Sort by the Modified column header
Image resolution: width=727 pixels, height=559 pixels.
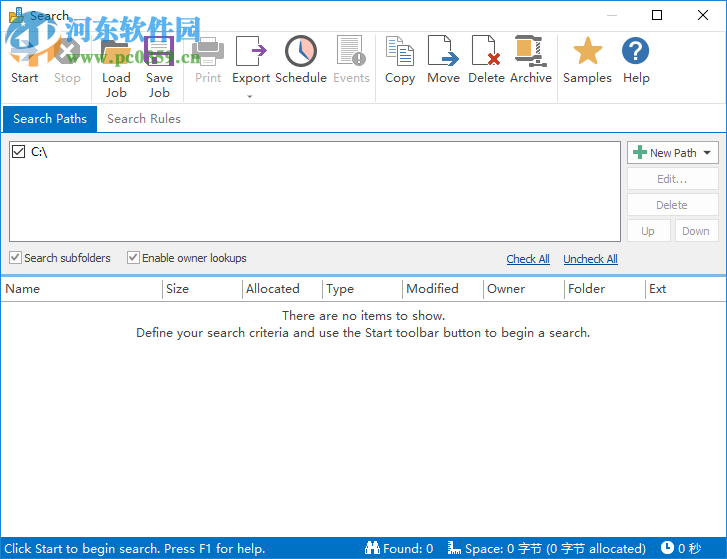point(443,289)
